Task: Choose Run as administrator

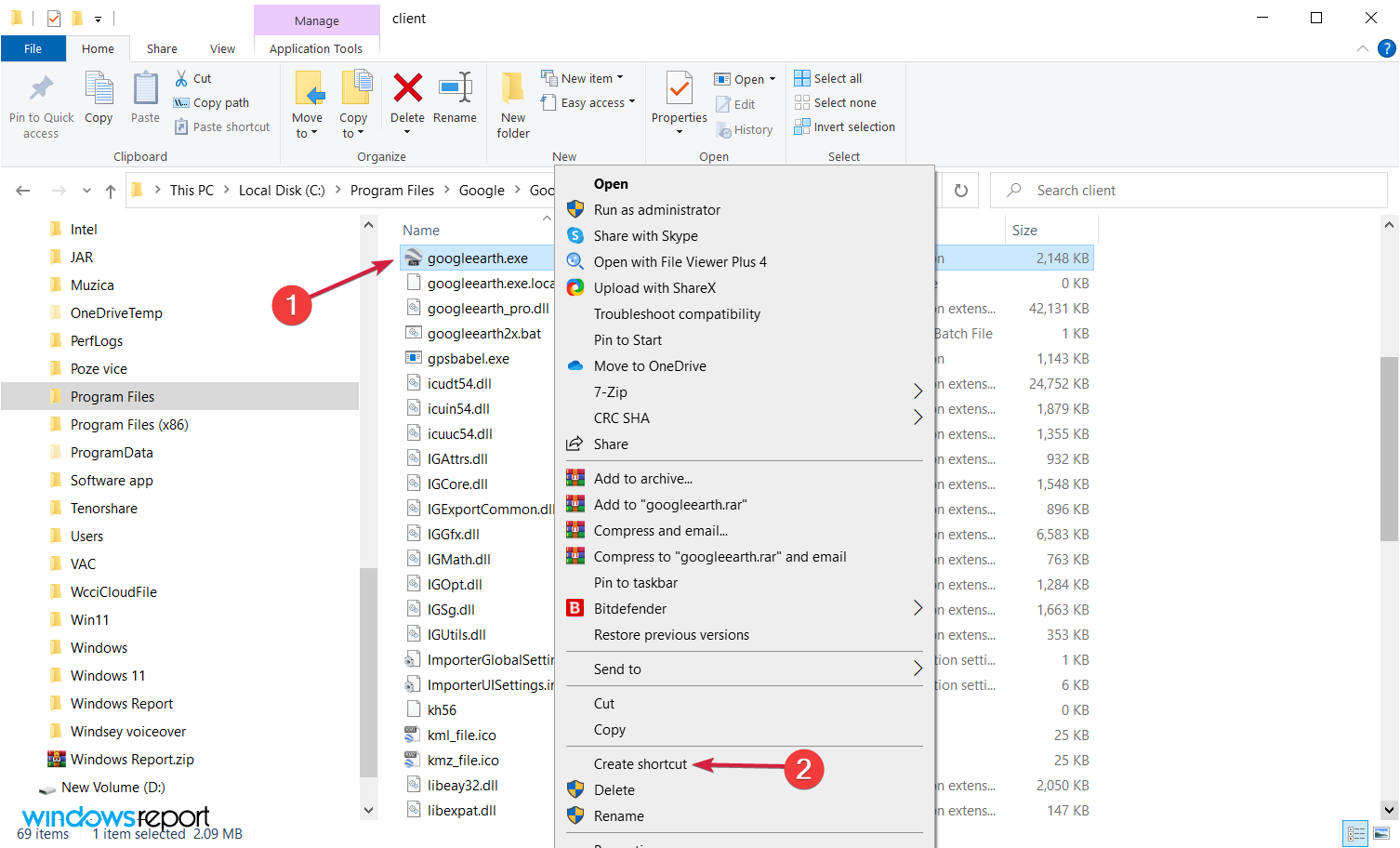Action: pos(657,210)
